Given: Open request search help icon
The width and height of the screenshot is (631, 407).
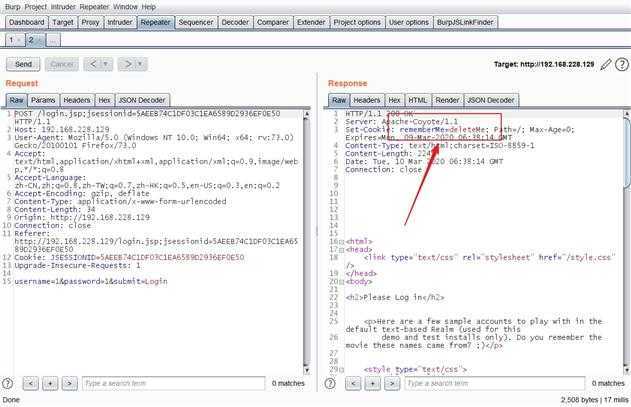Looking at the screenshot, I should pos(7,383).
